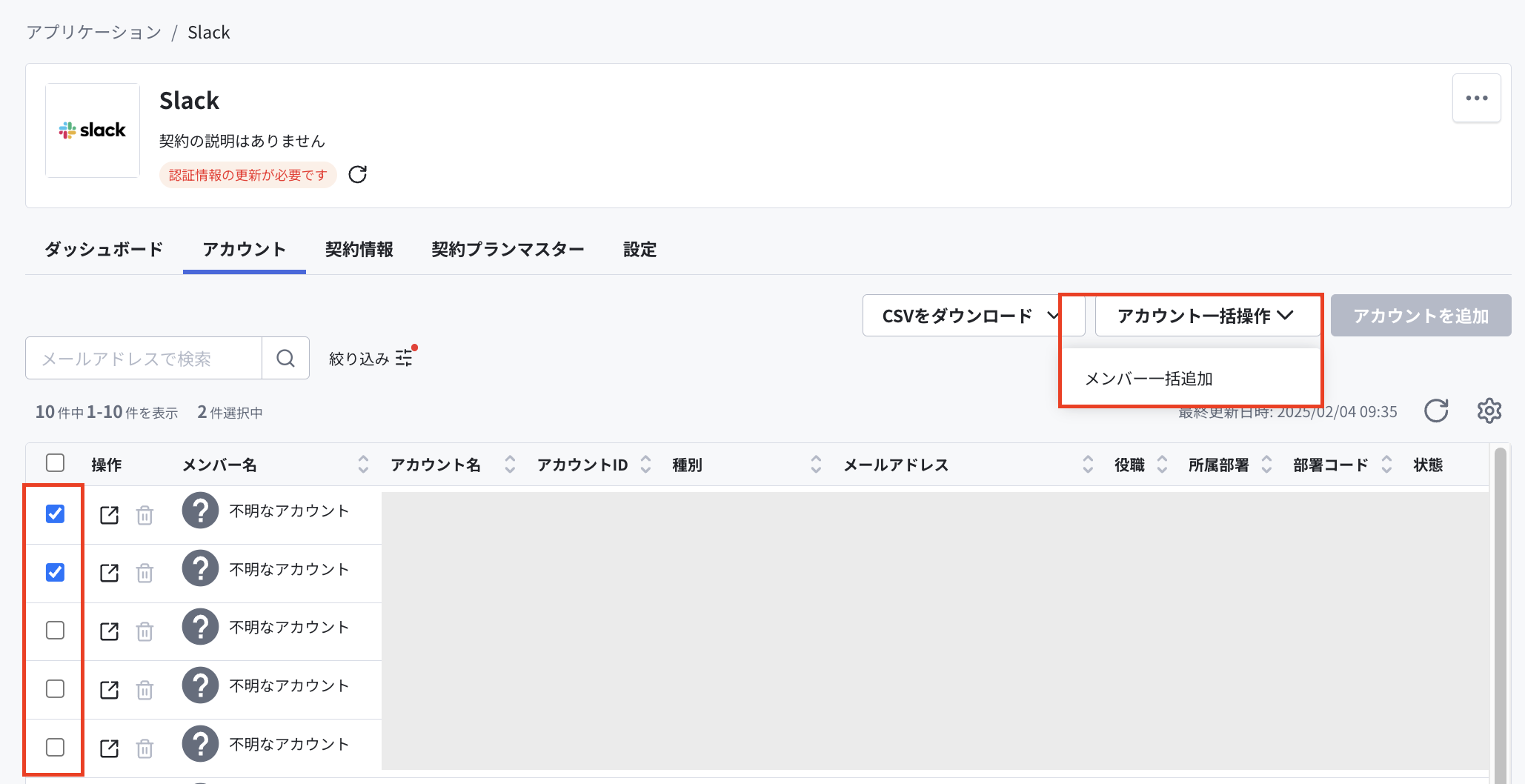Uncheck the second row's checkbox
The width and height of the screenshot is (1525, 784).
pos(55,572)
